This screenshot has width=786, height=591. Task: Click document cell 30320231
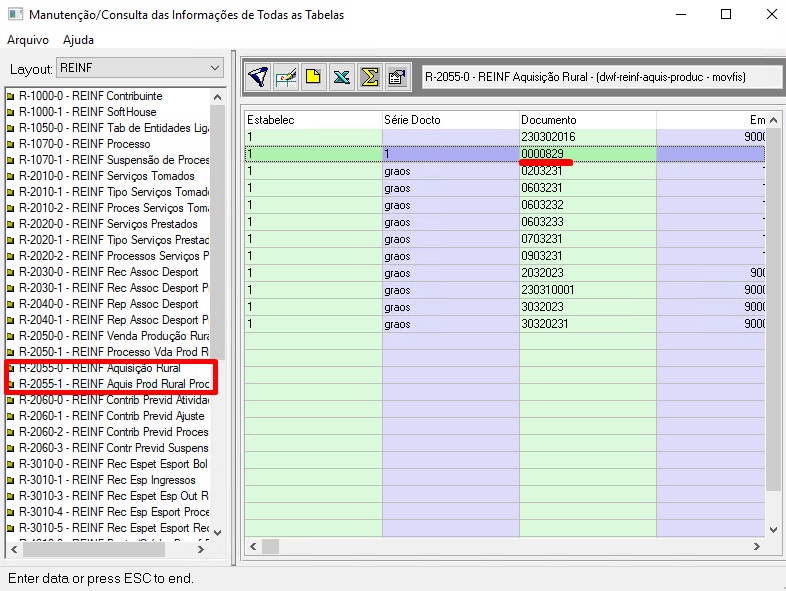click(588, 324)
